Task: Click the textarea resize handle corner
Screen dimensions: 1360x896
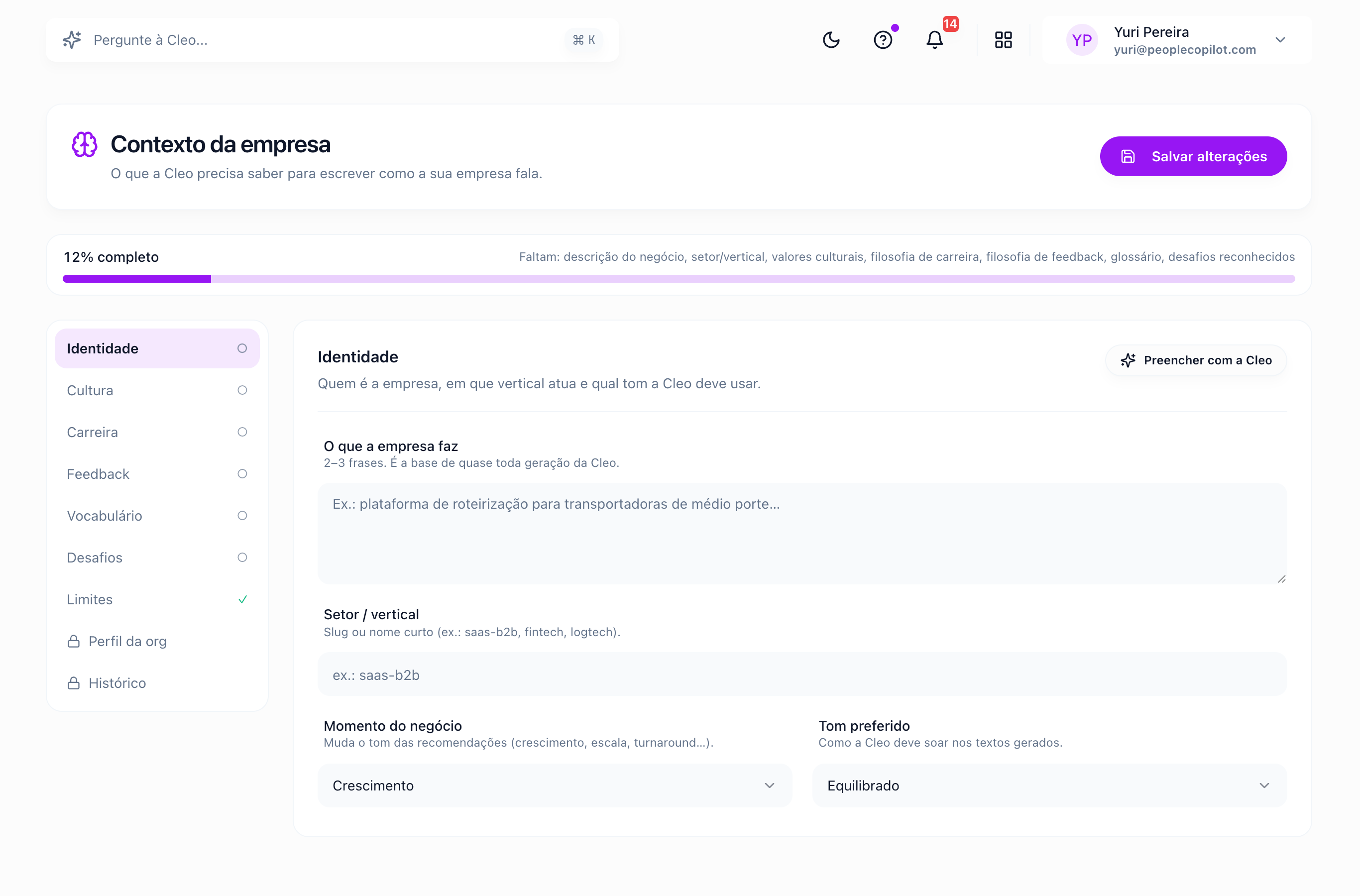Action: tap(1282, 579)
